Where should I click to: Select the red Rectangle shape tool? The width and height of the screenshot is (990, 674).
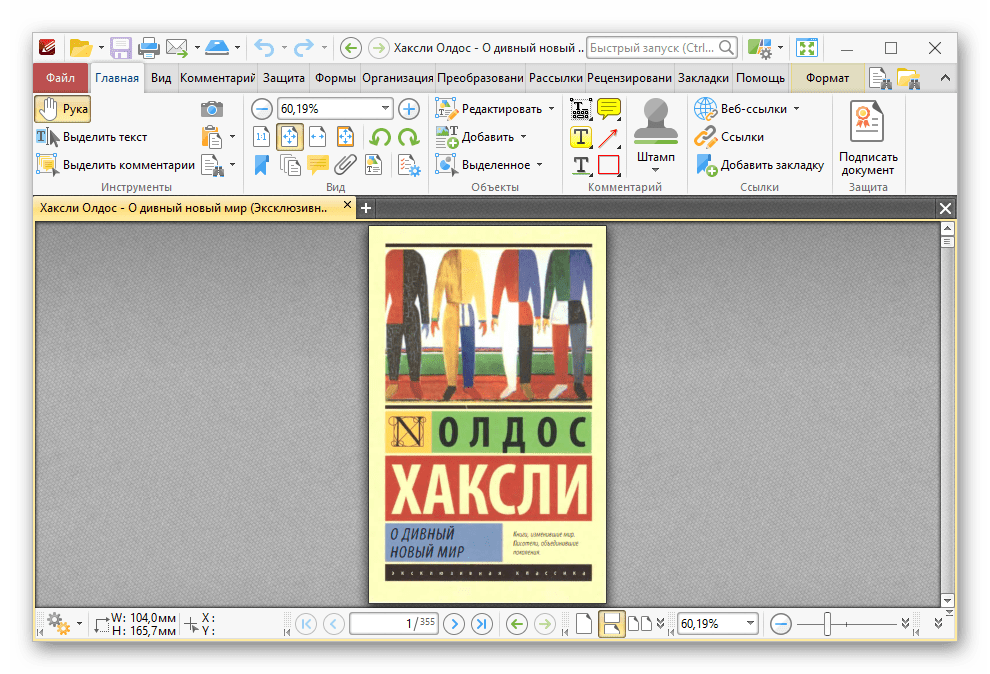click(x=609, y=165)
